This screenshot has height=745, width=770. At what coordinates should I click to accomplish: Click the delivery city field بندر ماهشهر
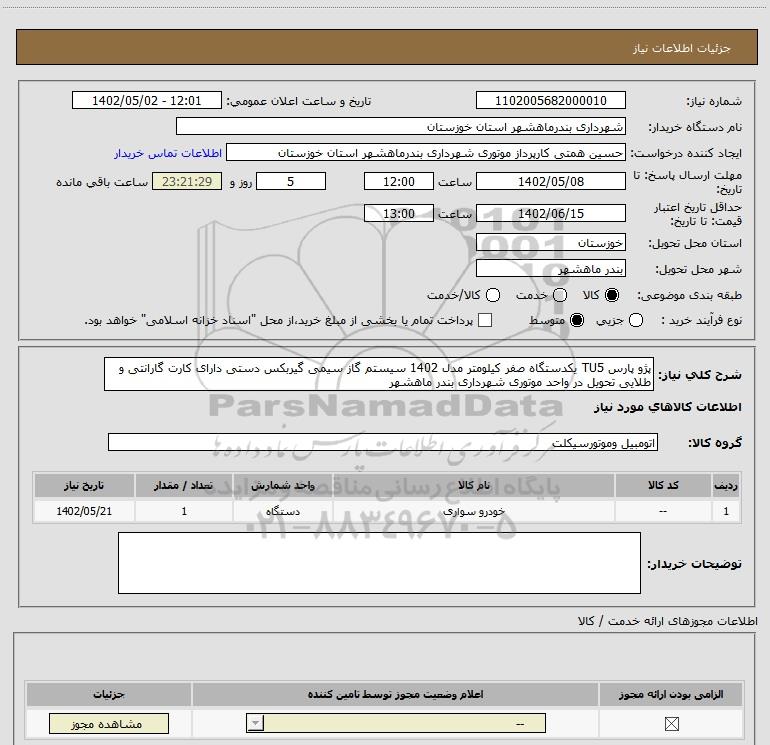click(550, 269)
